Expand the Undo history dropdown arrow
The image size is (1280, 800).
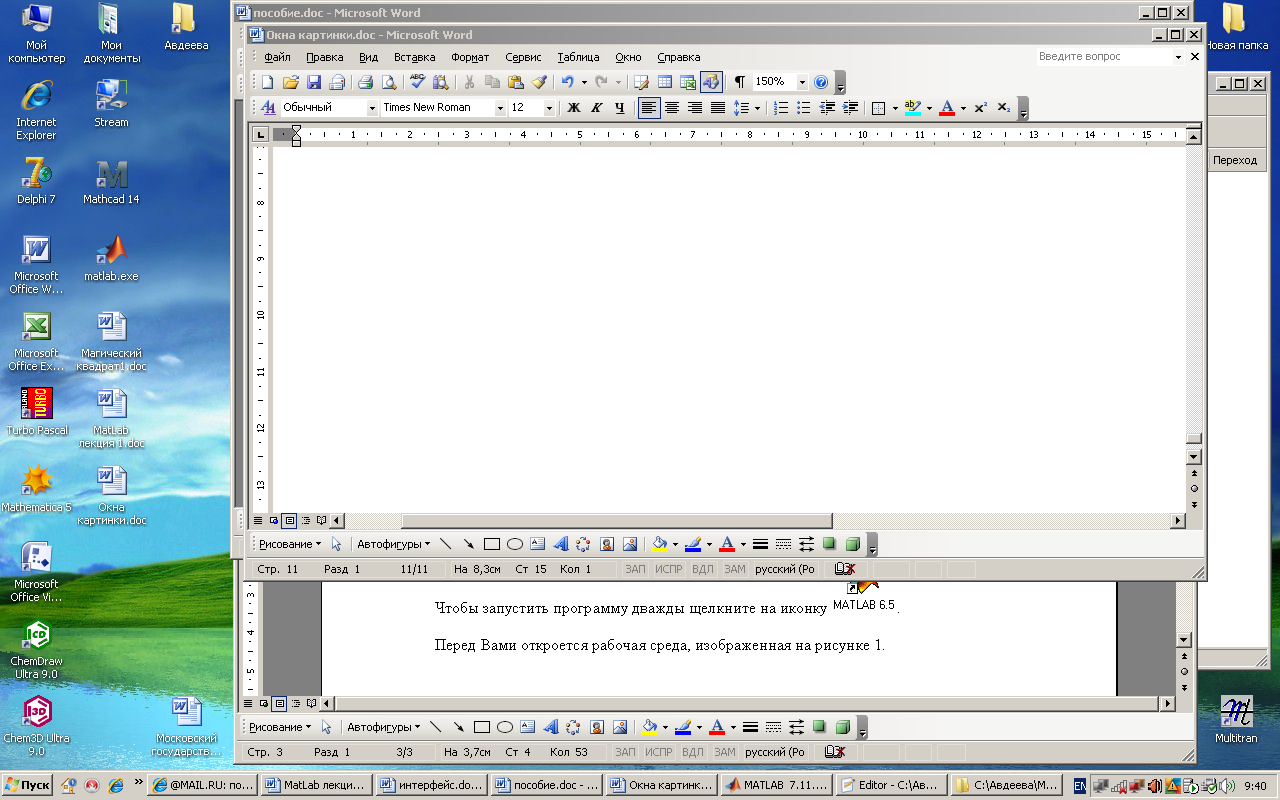coord(582,82)
